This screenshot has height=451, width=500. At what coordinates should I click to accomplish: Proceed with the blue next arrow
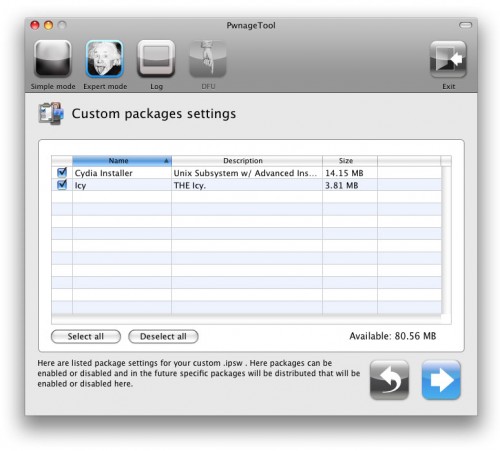pos(441,380)
